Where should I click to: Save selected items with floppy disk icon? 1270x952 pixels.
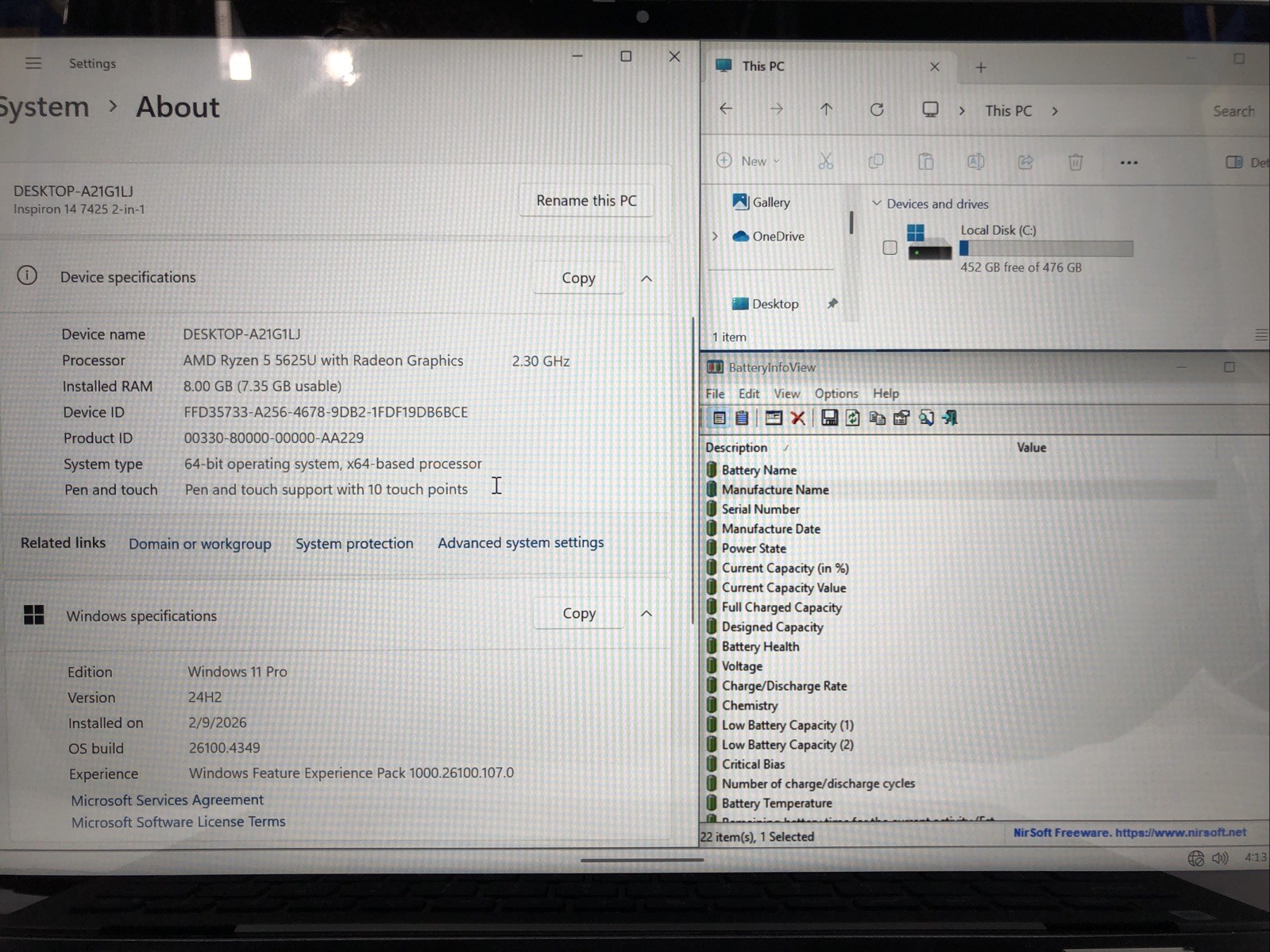(829, 418)
